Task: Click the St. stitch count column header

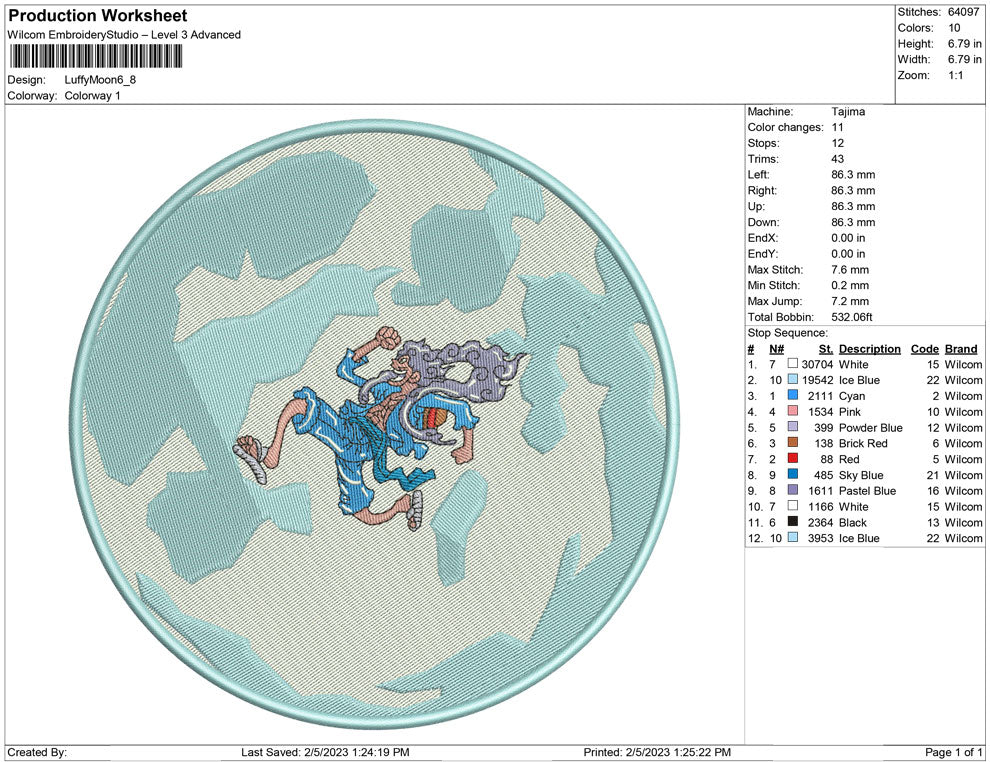Action: pyautogui.click(x=825, y=349)
